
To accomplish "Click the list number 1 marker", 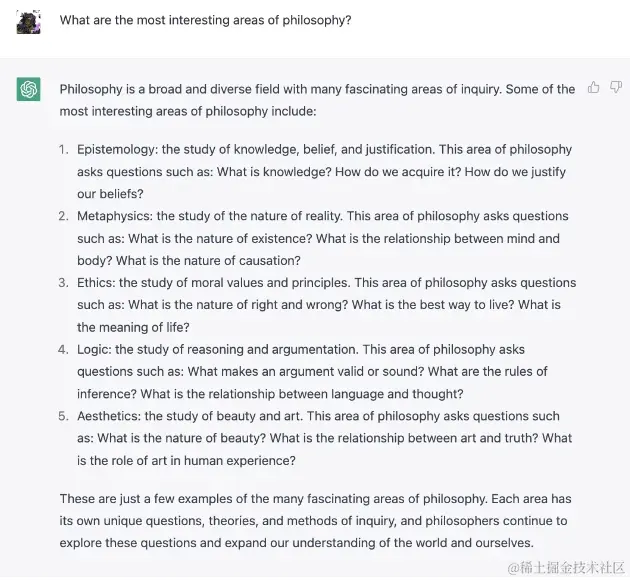I will point(63,149).
